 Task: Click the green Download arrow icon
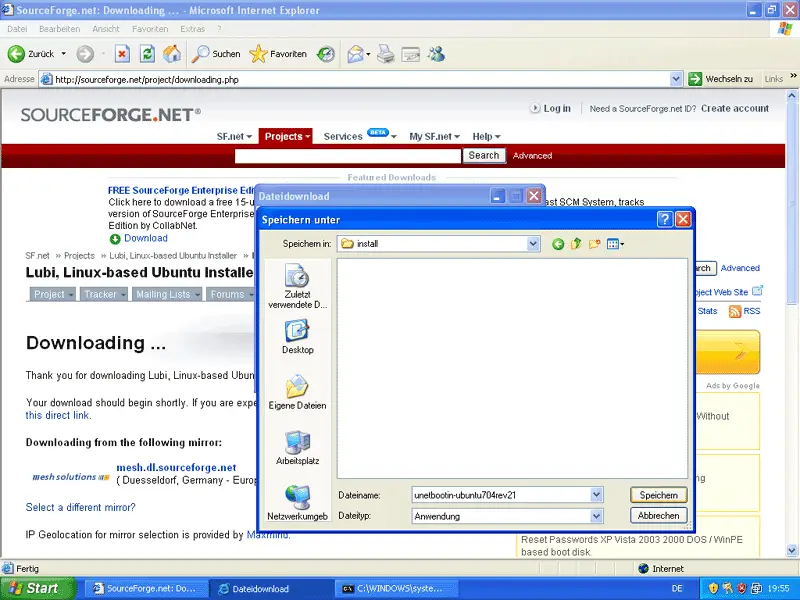pyautogui.click(x=115, y=239)
